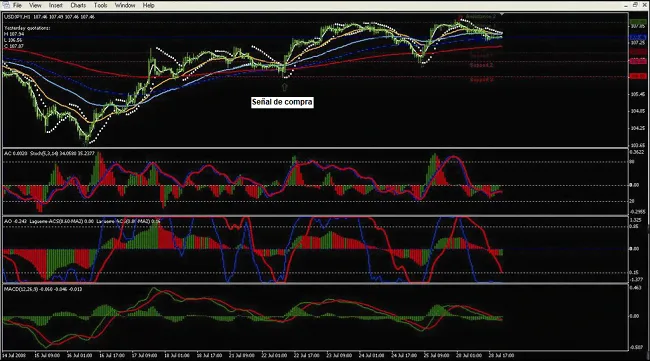Open the Insert menu
650x361 pixels.
coord(56,5)
